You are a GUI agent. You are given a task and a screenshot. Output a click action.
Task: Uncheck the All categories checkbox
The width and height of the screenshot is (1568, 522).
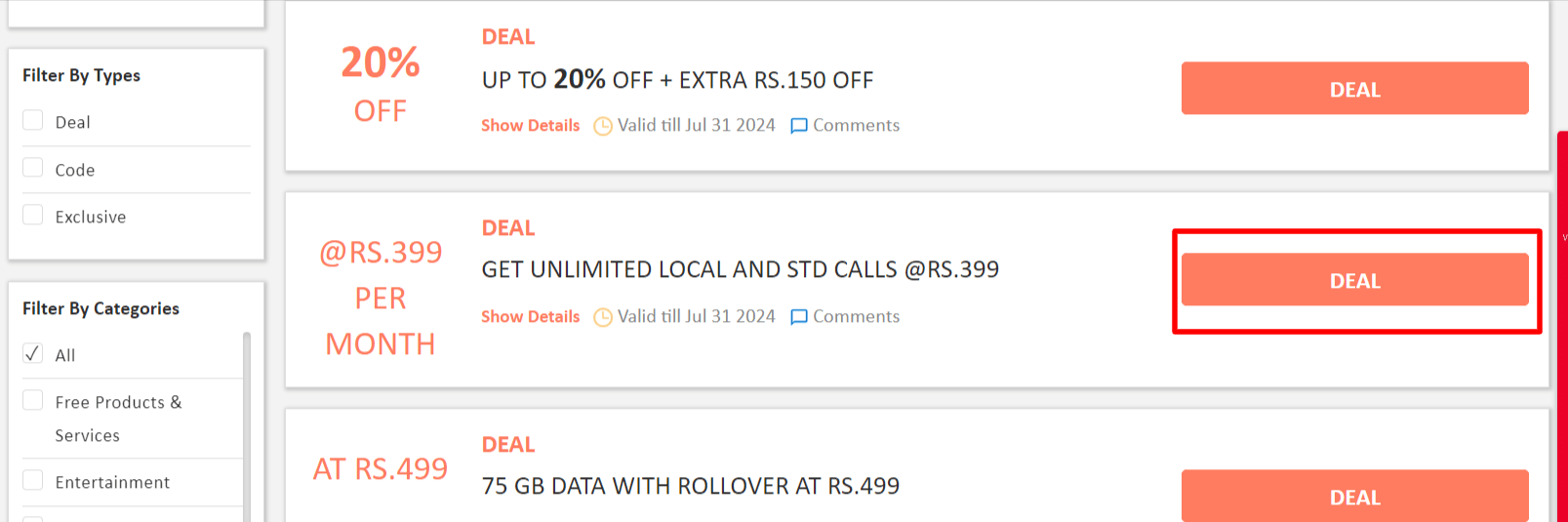[x=33, y=353]
